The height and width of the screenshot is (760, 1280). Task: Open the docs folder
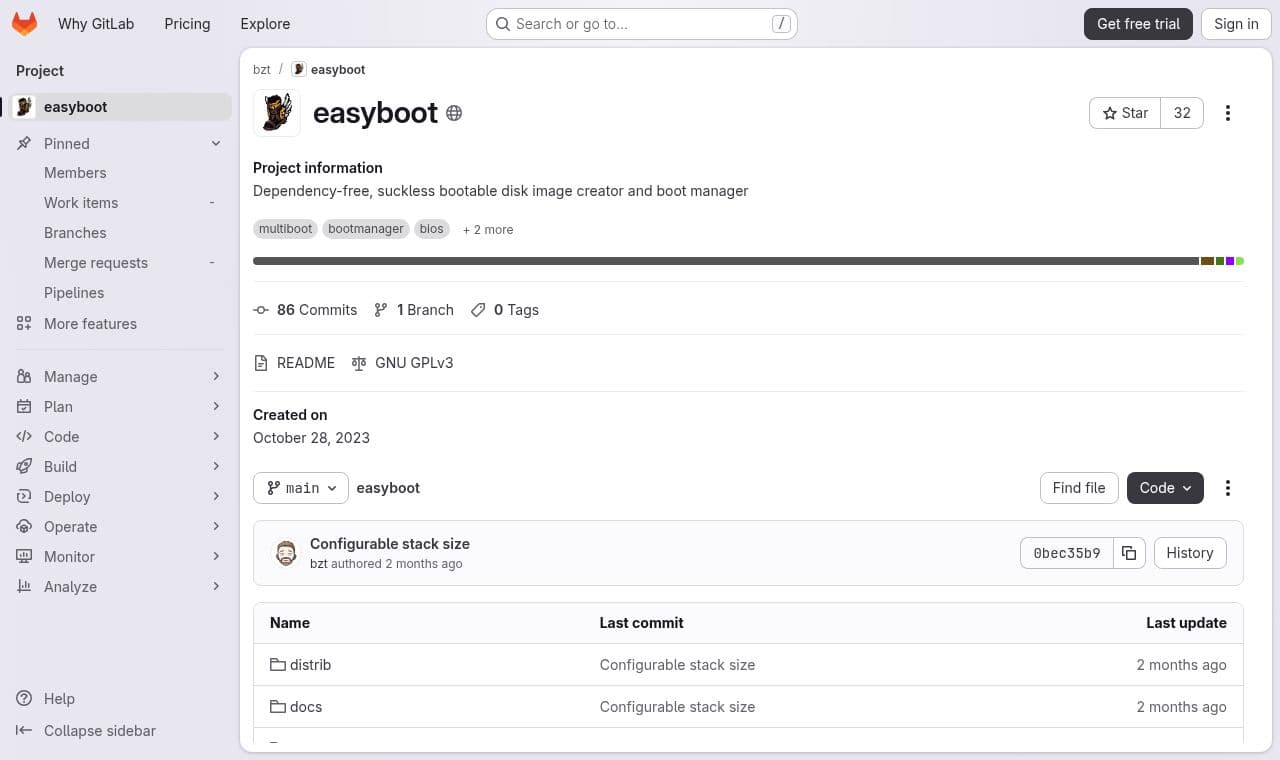(306, 707)
